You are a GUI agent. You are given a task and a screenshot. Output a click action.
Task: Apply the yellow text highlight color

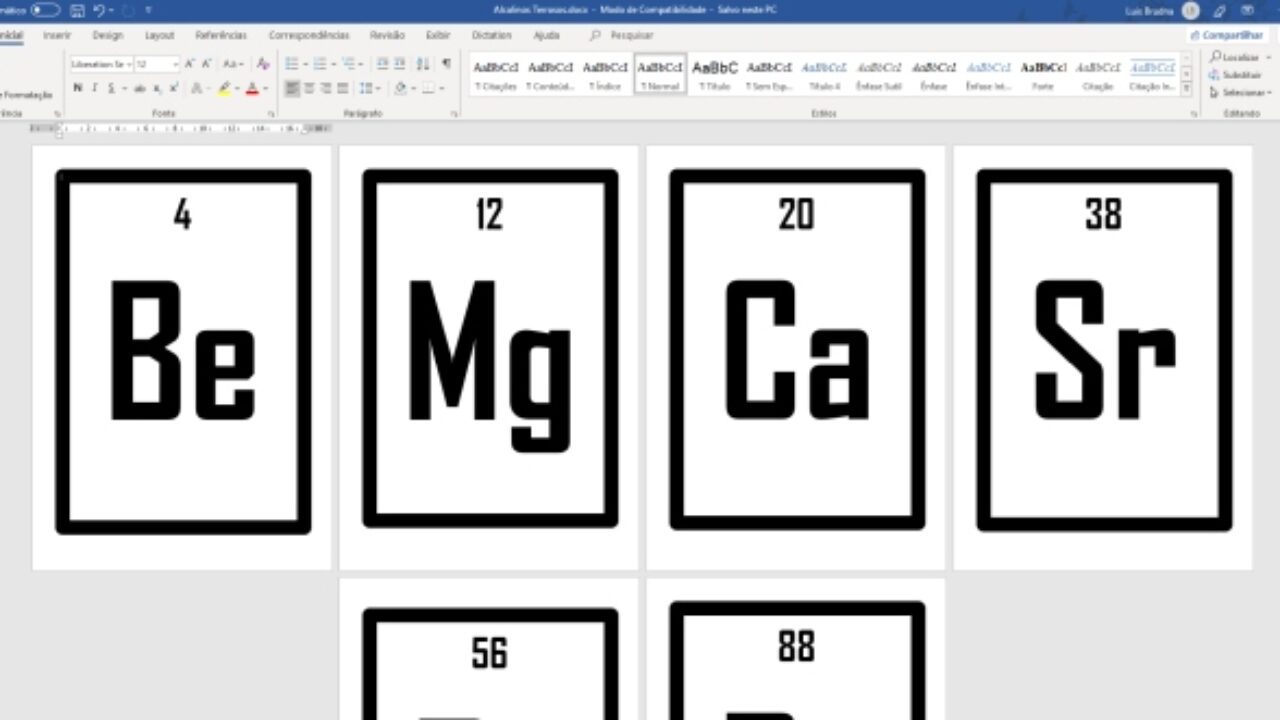[224, 88]
